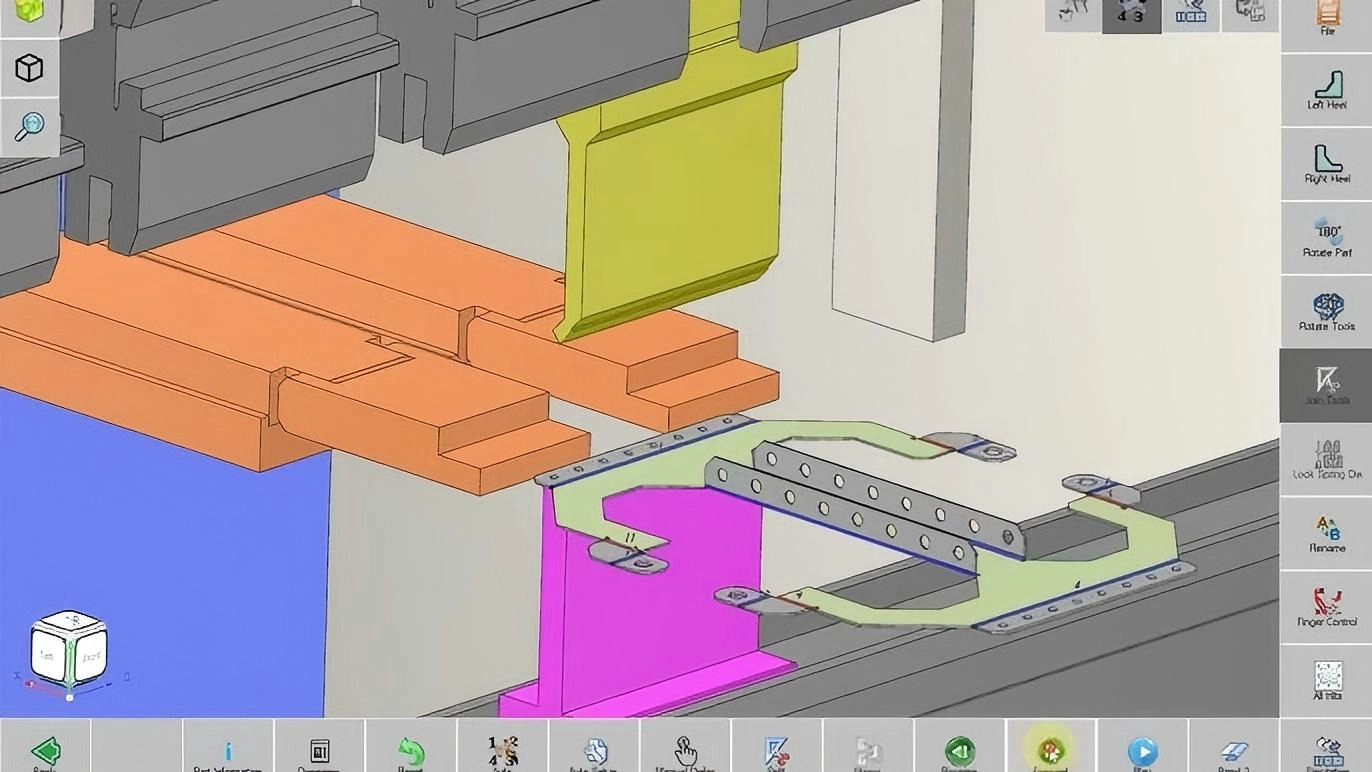Screen dimensions: 1372x772
Task: Click the Left Heel tool button
Action: (1326, 89)
